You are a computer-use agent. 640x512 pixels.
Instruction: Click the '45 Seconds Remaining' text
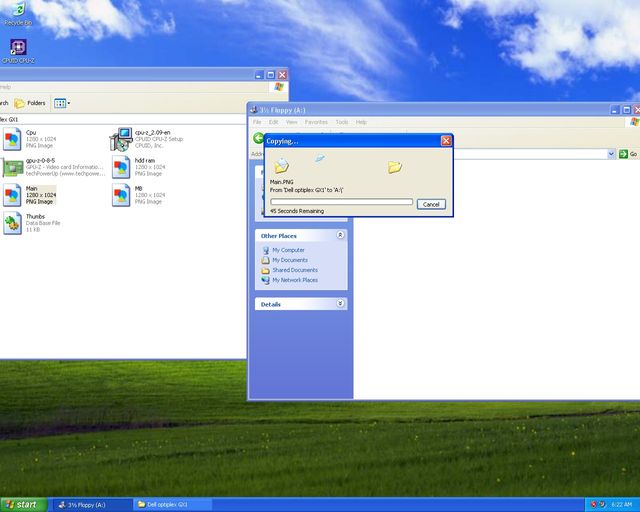297,211
